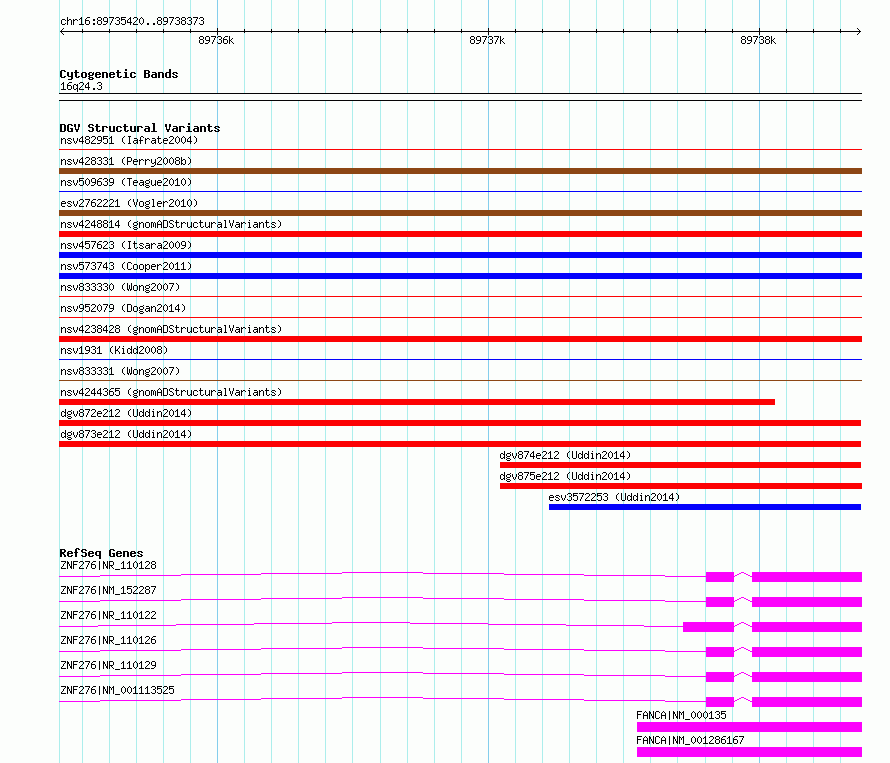Viewport: 890px width, 763px height.
Task: Open the ZNF276|NR_110128 transcript label
Action: (108, 565)
